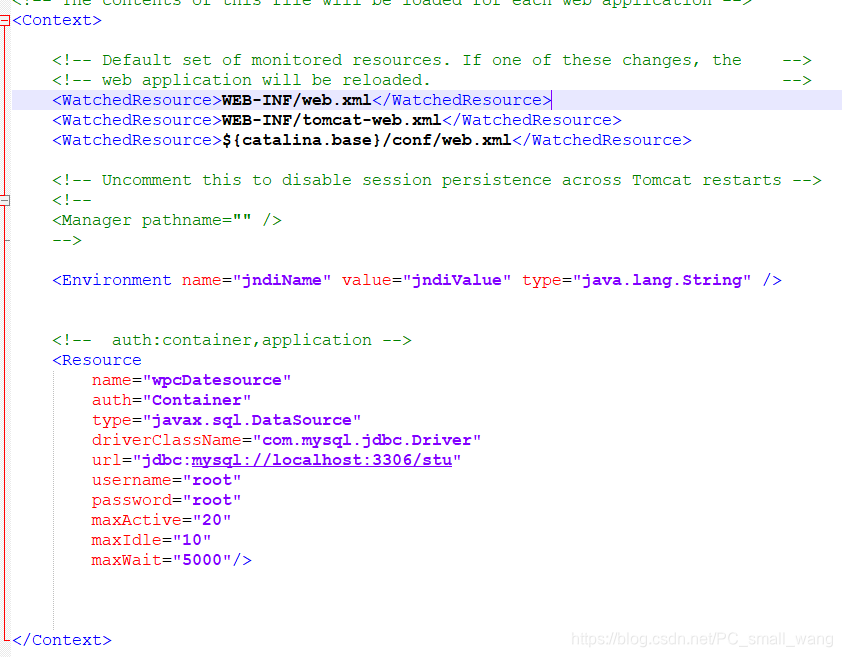This screenshot has width=842, height=657.
Task: Click the driverClassName attribute name
Action: [166, 441]
